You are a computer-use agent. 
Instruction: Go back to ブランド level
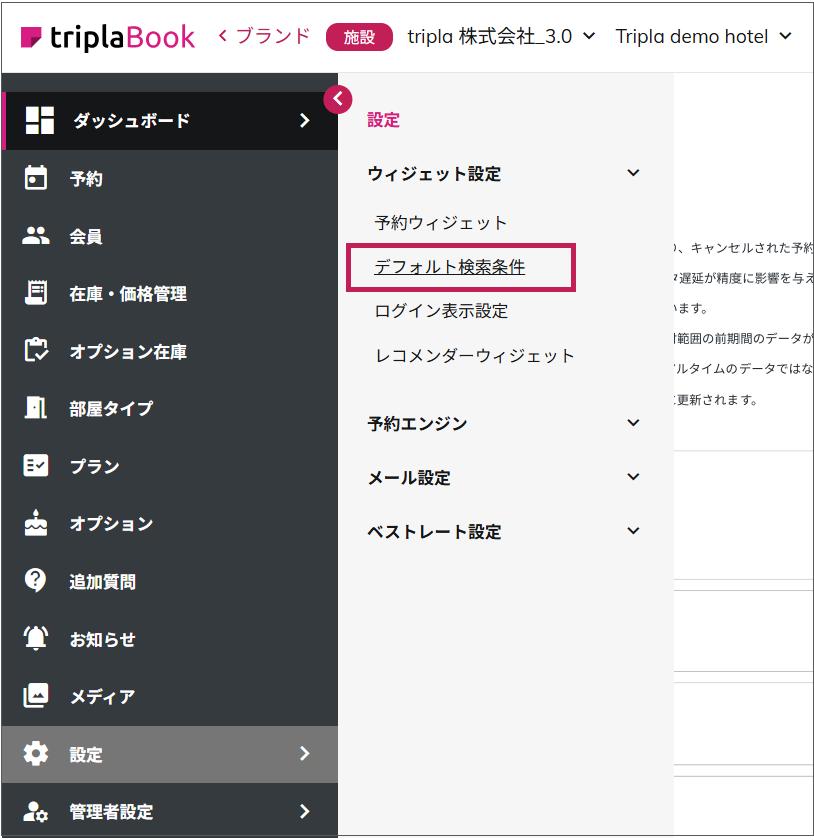click(264, 37)
